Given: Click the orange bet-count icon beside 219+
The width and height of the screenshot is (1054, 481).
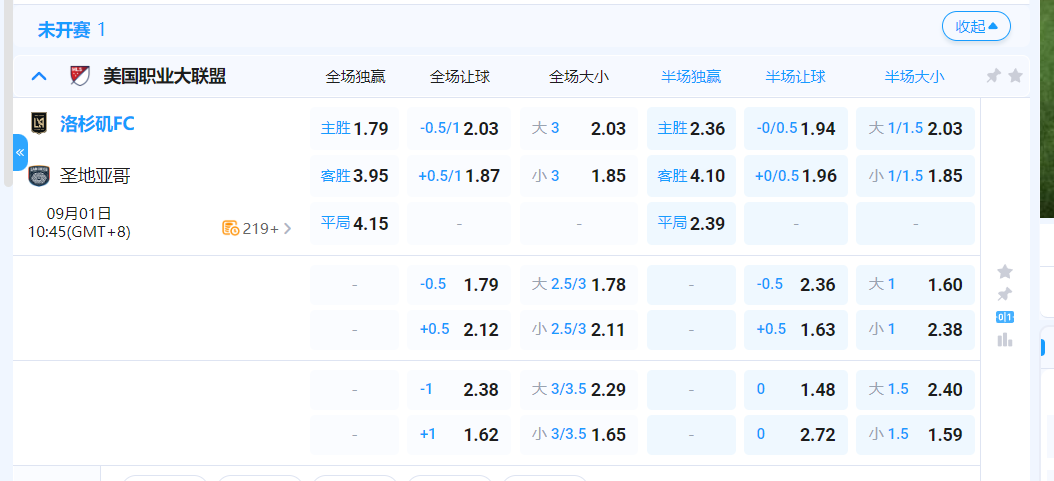Looking at the screenshot, I should pos(230,228).
